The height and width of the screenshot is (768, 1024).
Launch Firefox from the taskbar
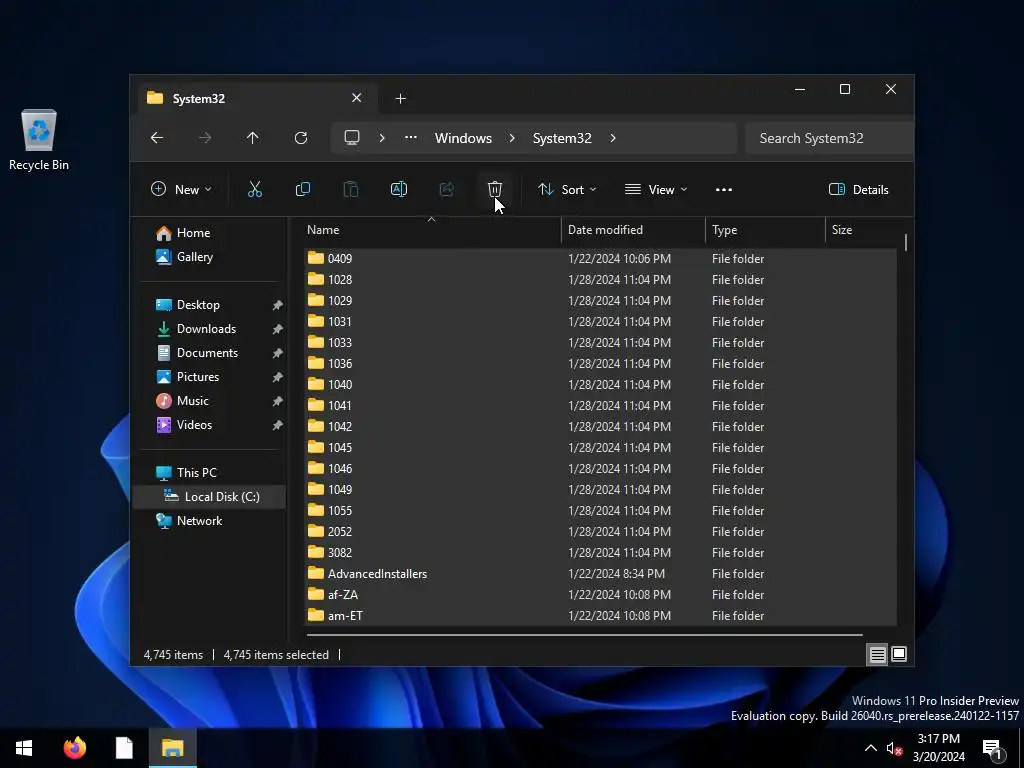coord(74,748)
